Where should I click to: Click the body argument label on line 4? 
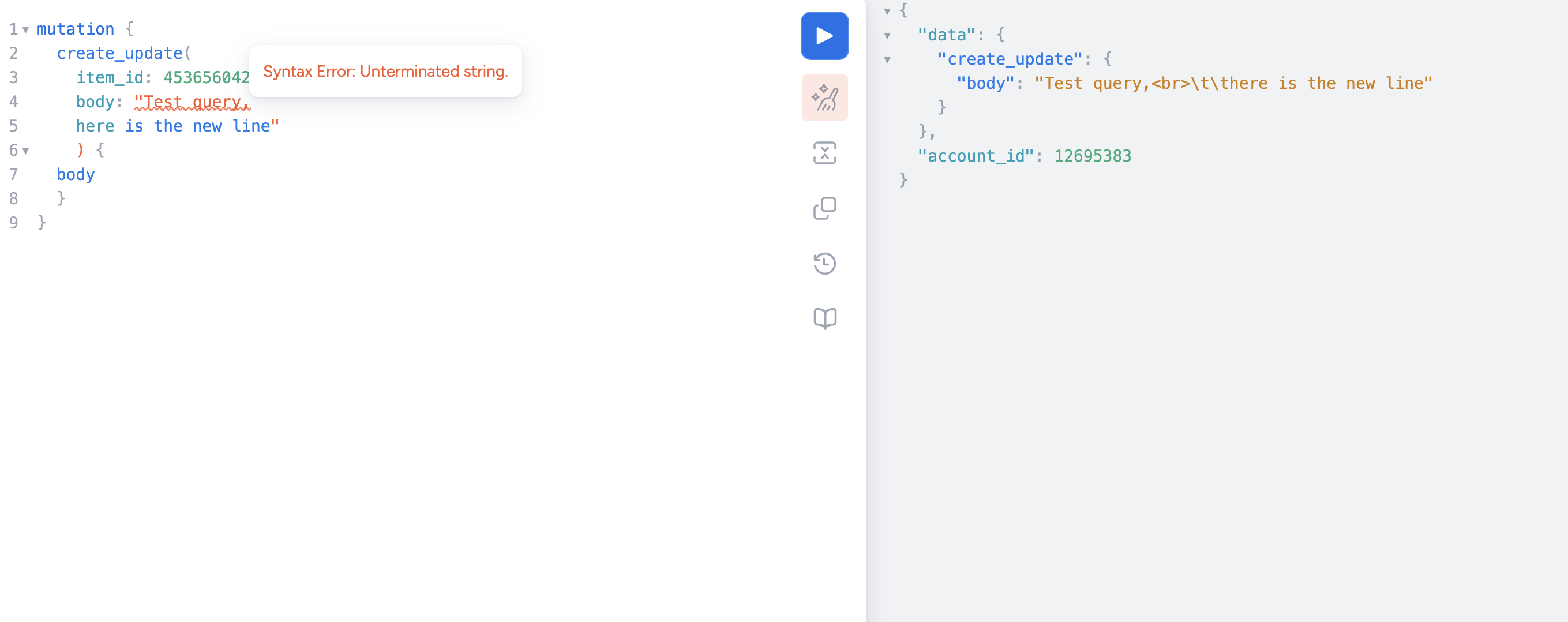click(x=95, y=102)
